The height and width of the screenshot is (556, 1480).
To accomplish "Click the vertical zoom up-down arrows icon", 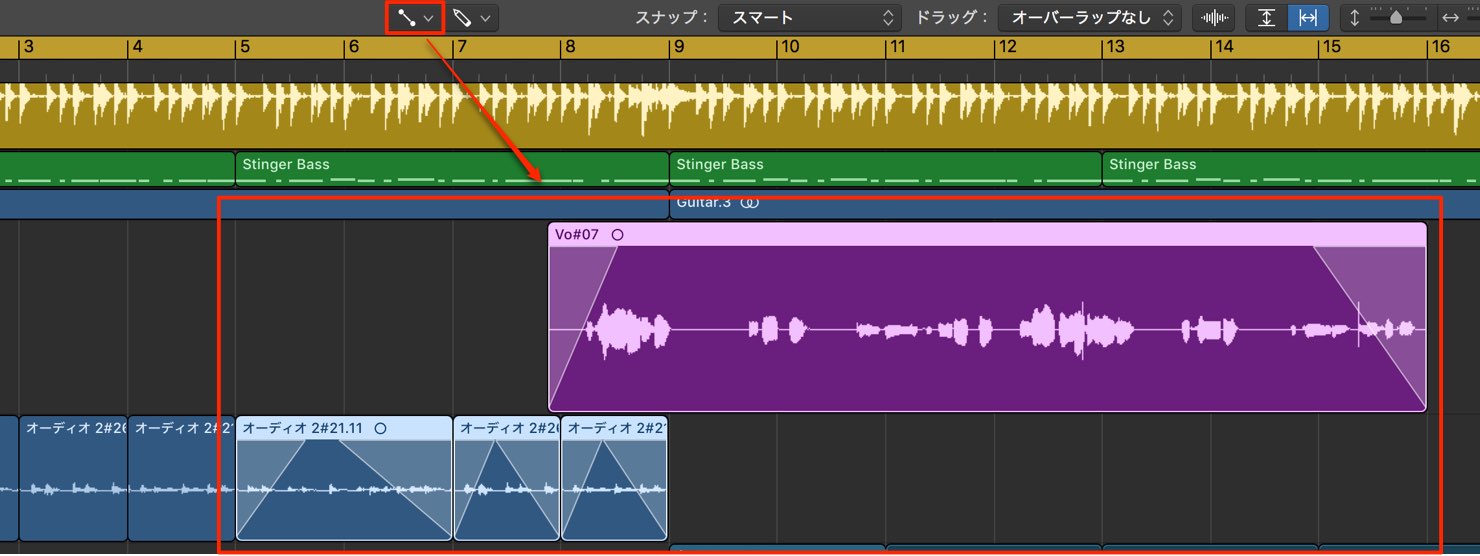I will (1355, 17).
